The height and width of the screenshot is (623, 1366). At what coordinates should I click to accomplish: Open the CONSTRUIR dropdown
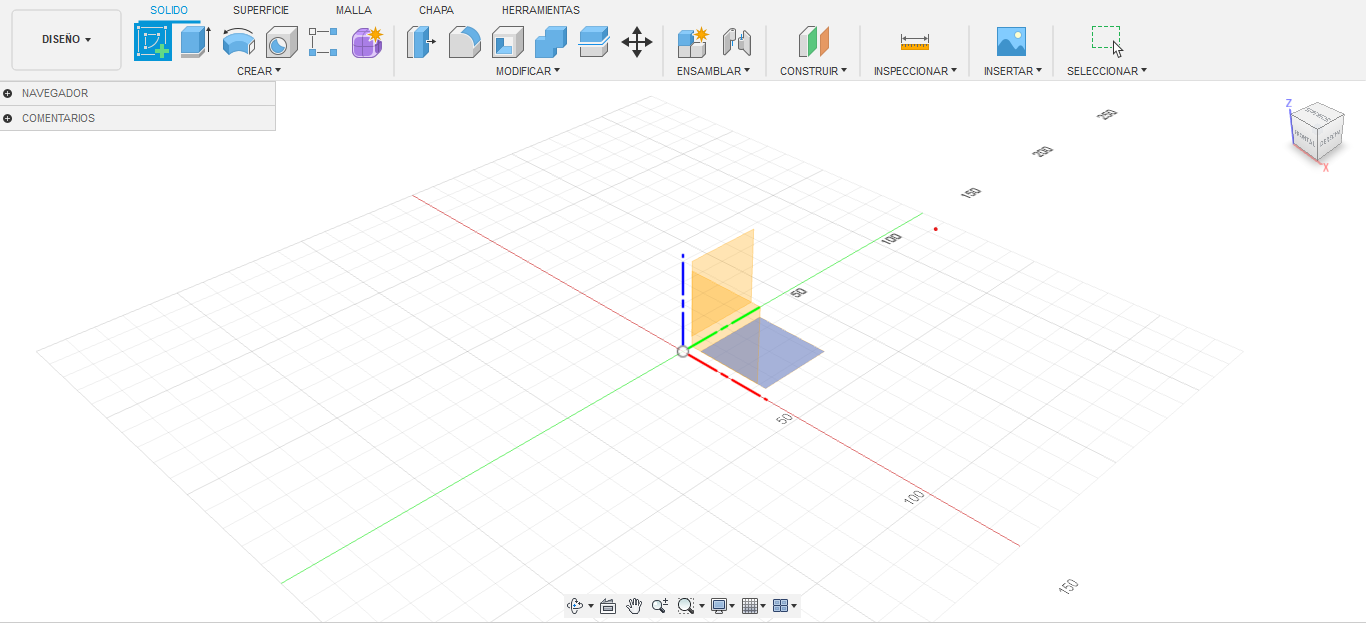[813, 71]
